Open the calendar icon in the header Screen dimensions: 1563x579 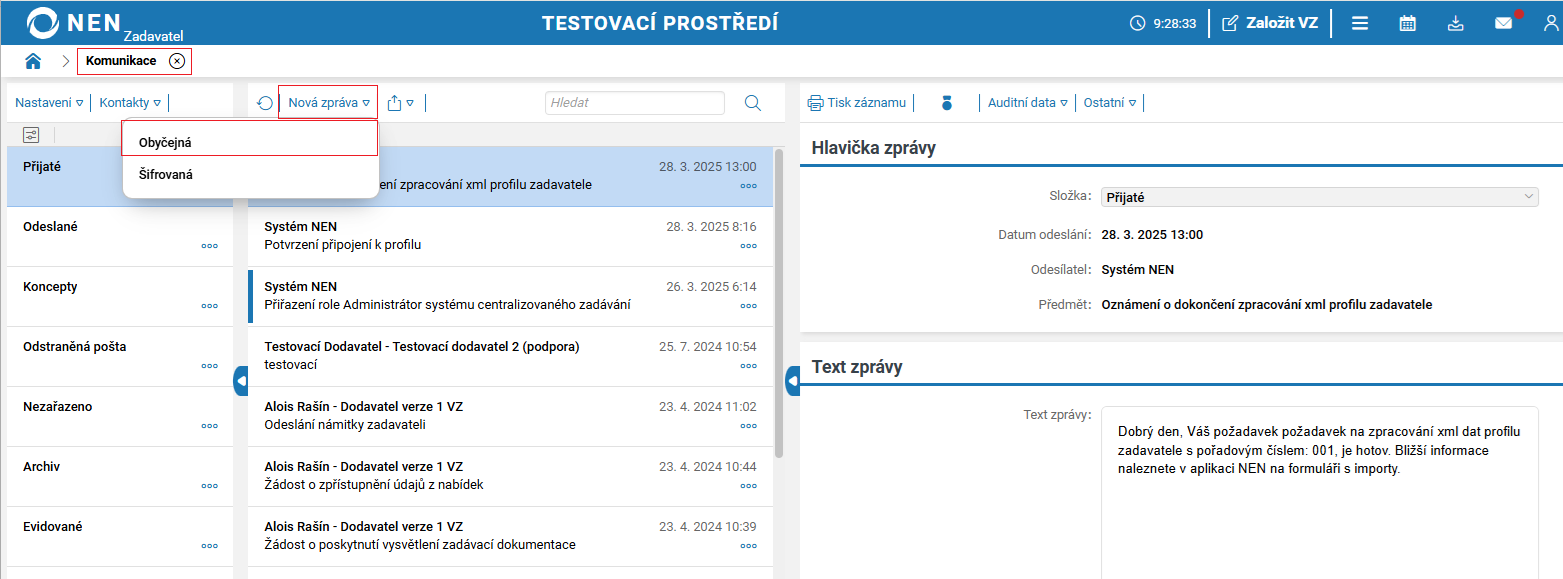(x=1407, y=22)
